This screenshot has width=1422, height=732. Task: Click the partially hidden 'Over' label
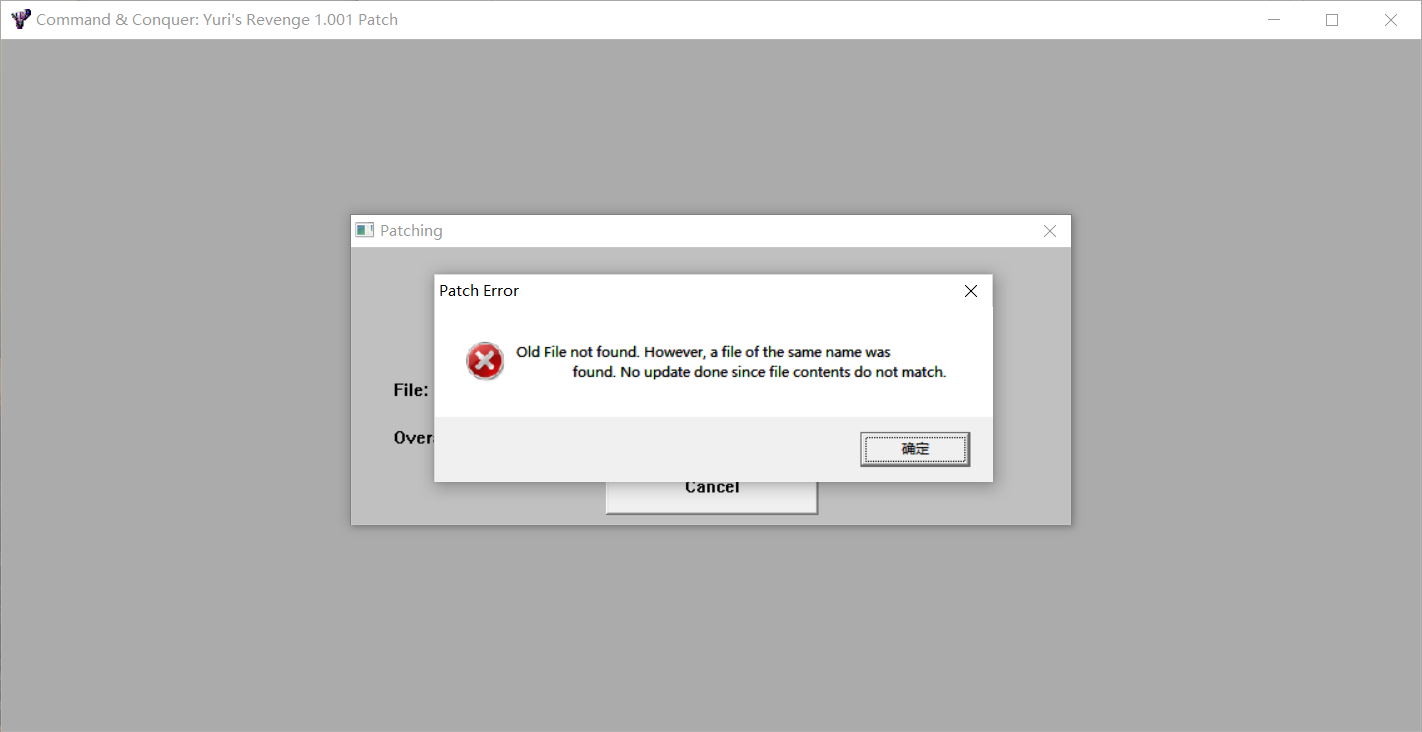[413, 438]
